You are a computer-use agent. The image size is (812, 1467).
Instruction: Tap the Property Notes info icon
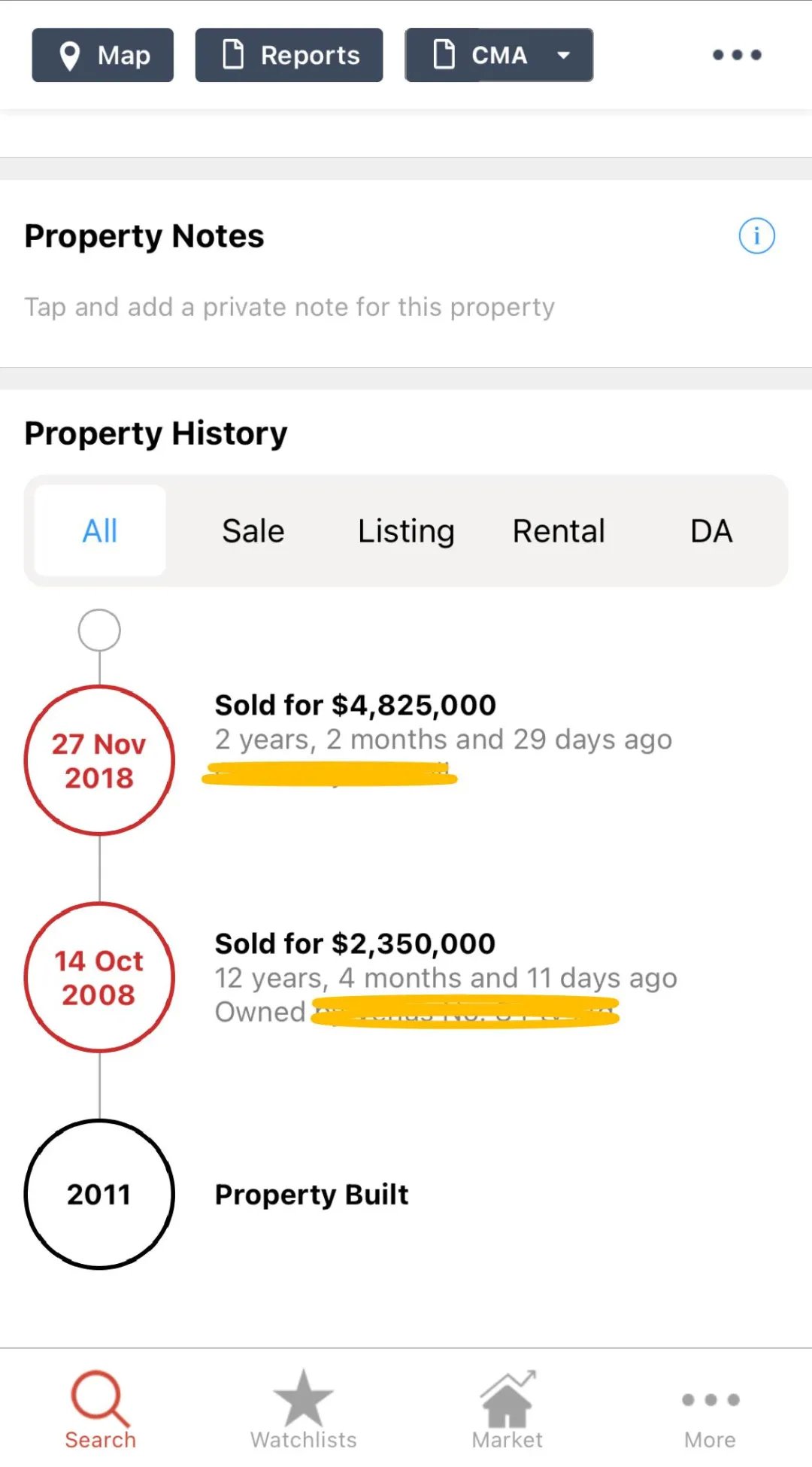[x=756, y=236]
